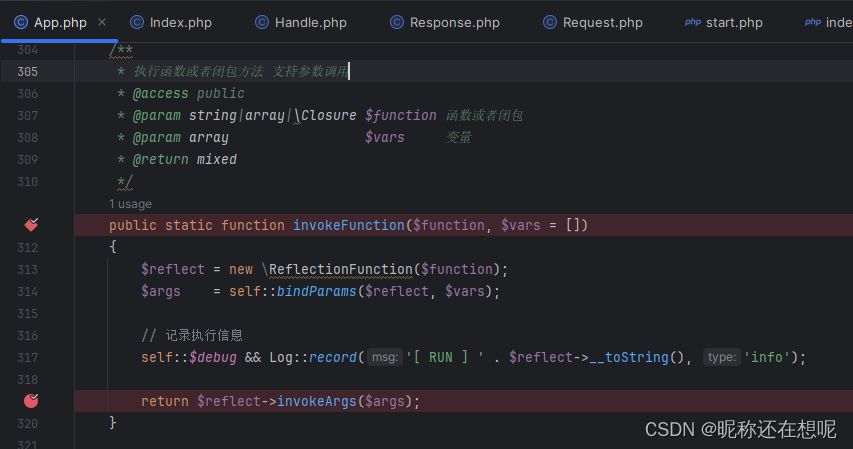
Task: Toggle breakpoint on invokeFunction declaration line
Action: pyautogui.click(x=31, y=224)
